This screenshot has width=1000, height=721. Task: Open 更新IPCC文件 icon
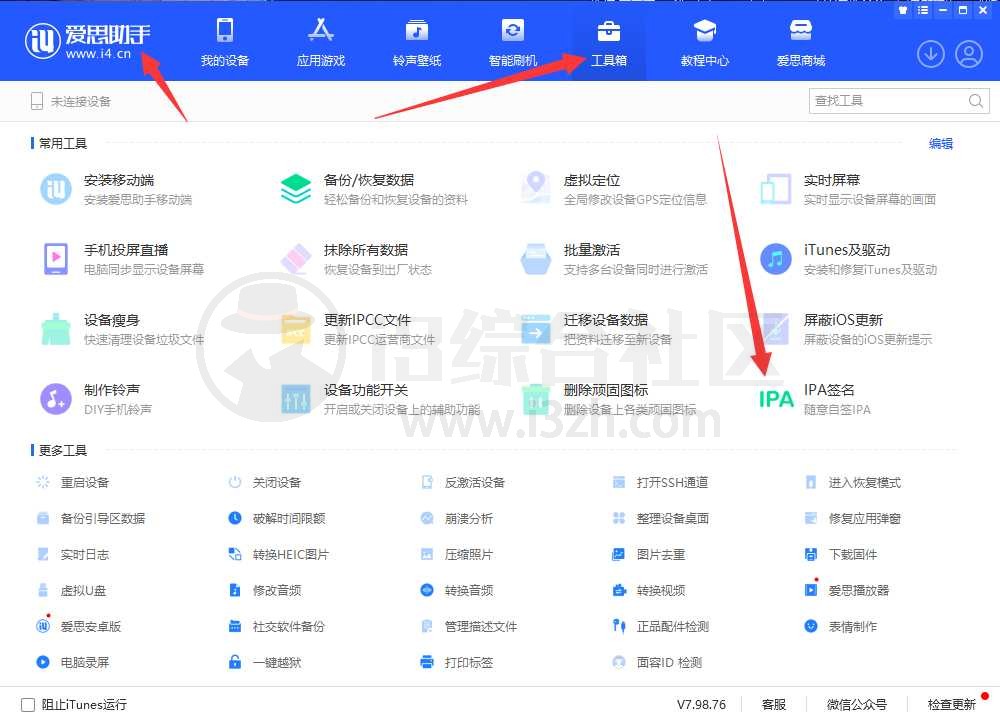[296, 329]
